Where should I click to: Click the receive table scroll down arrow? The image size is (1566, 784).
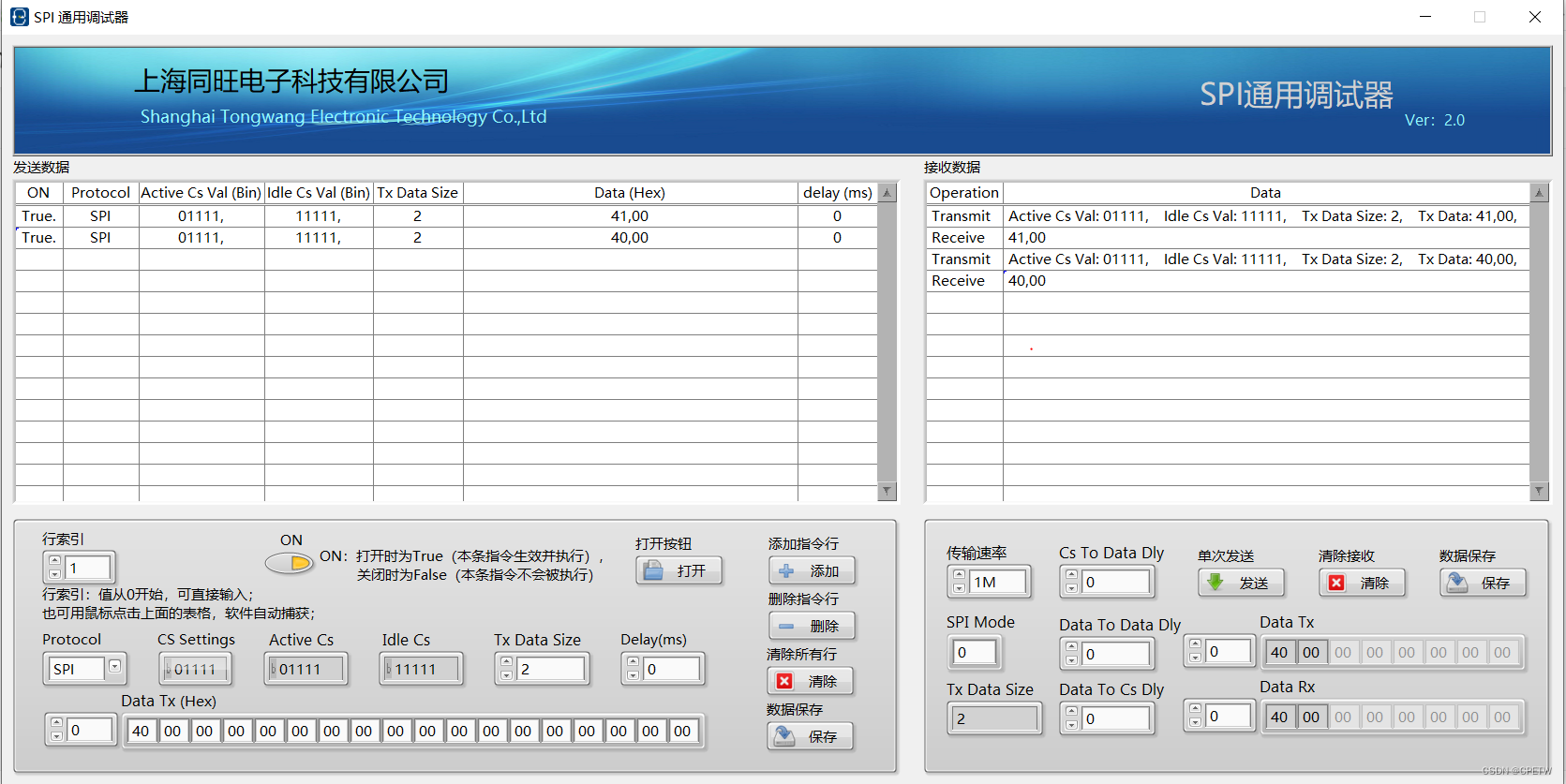point(1539,491)
